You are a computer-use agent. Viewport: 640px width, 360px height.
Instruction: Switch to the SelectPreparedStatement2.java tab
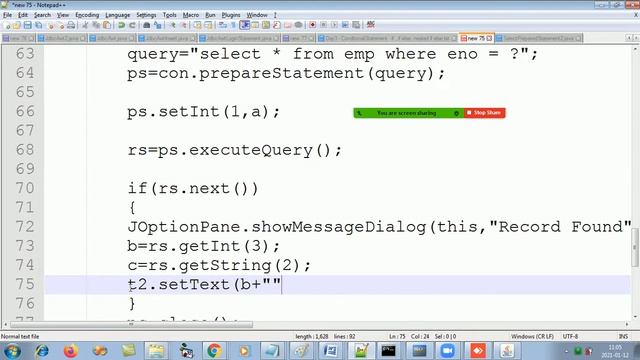click(539, 38)
